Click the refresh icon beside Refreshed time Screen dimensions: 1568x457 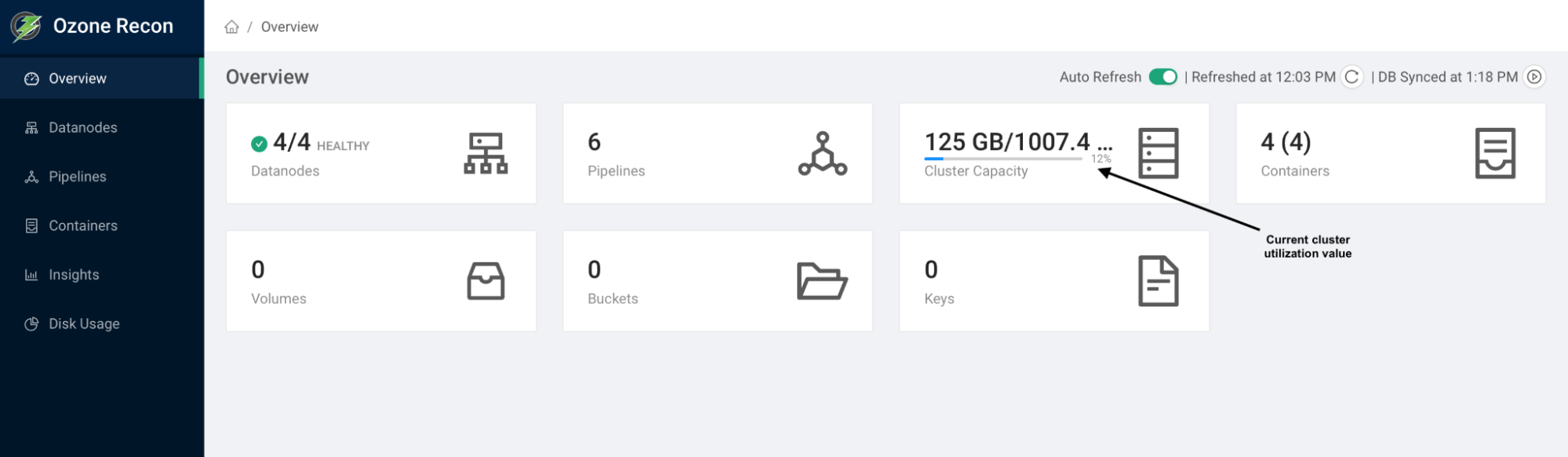click(1352, 77)
